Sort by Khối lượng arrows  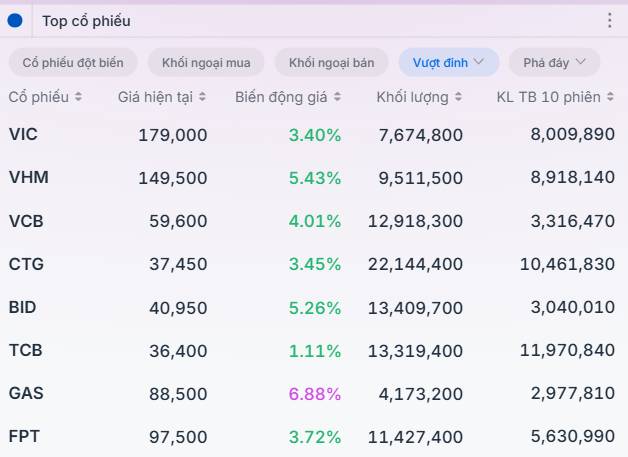458,97
